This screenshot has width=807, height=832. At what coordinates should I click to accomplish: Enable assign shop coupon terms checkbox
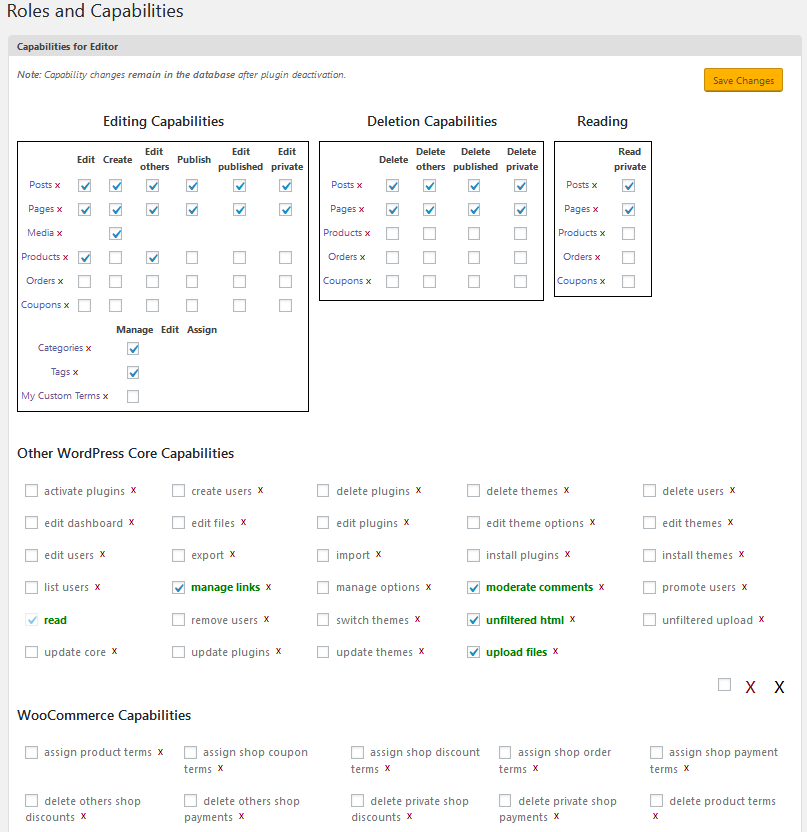[189, 752]
